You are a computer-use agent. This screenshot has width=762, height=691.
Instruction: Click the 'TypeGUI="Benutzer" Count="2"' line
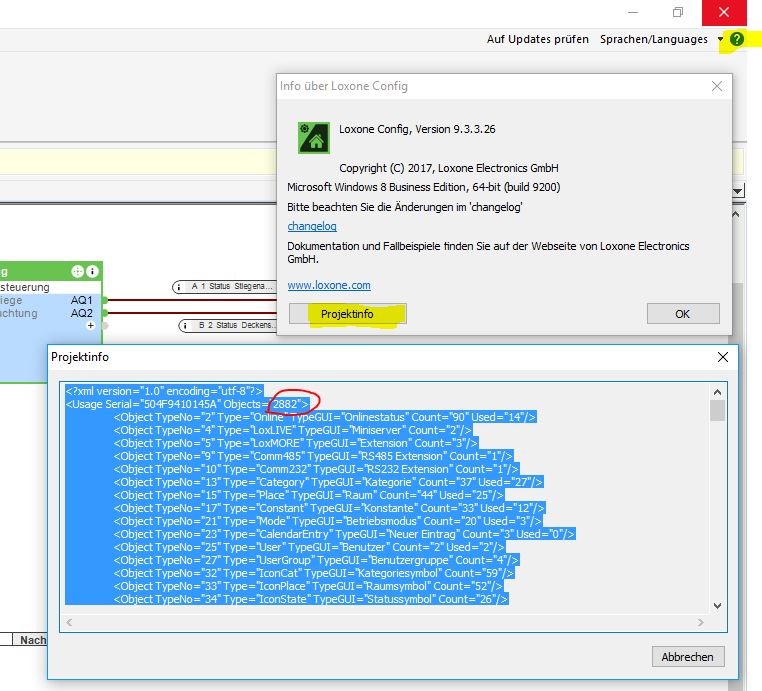tap(309, 548)
